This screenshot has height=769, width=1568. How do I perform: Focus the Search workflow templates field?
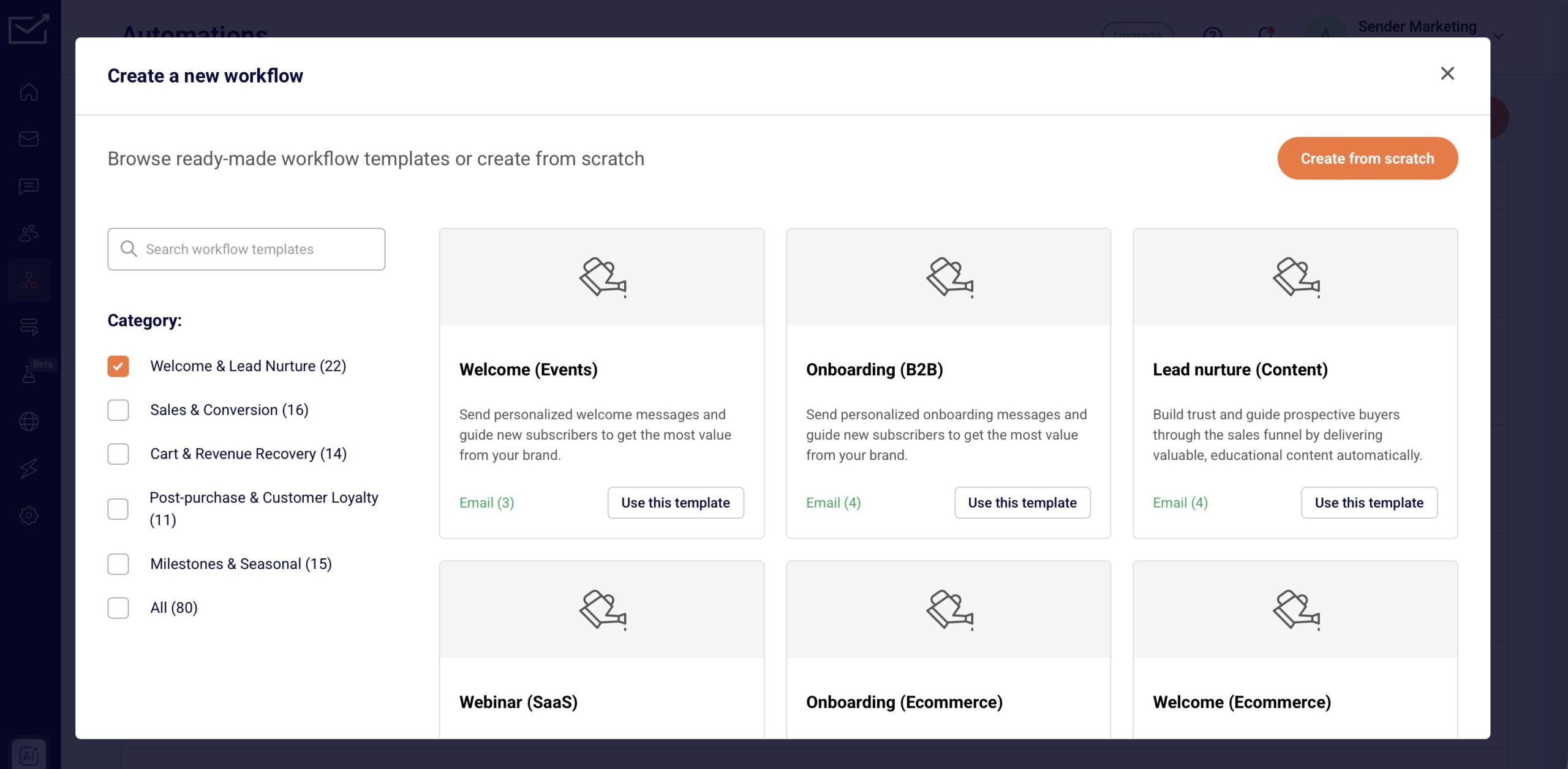click(246, 249)
